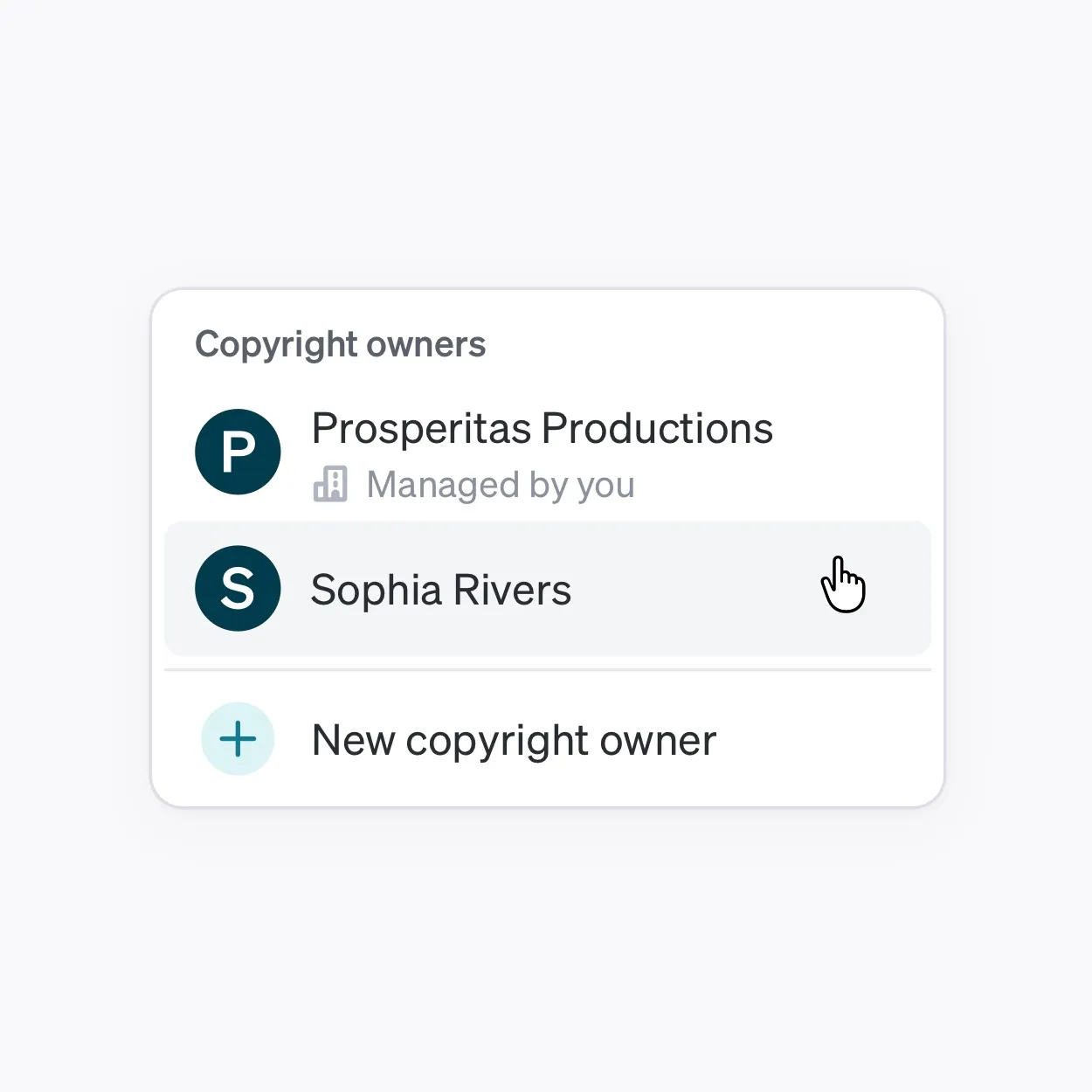Click the light teal circle with plus

(x=238, y=739)
